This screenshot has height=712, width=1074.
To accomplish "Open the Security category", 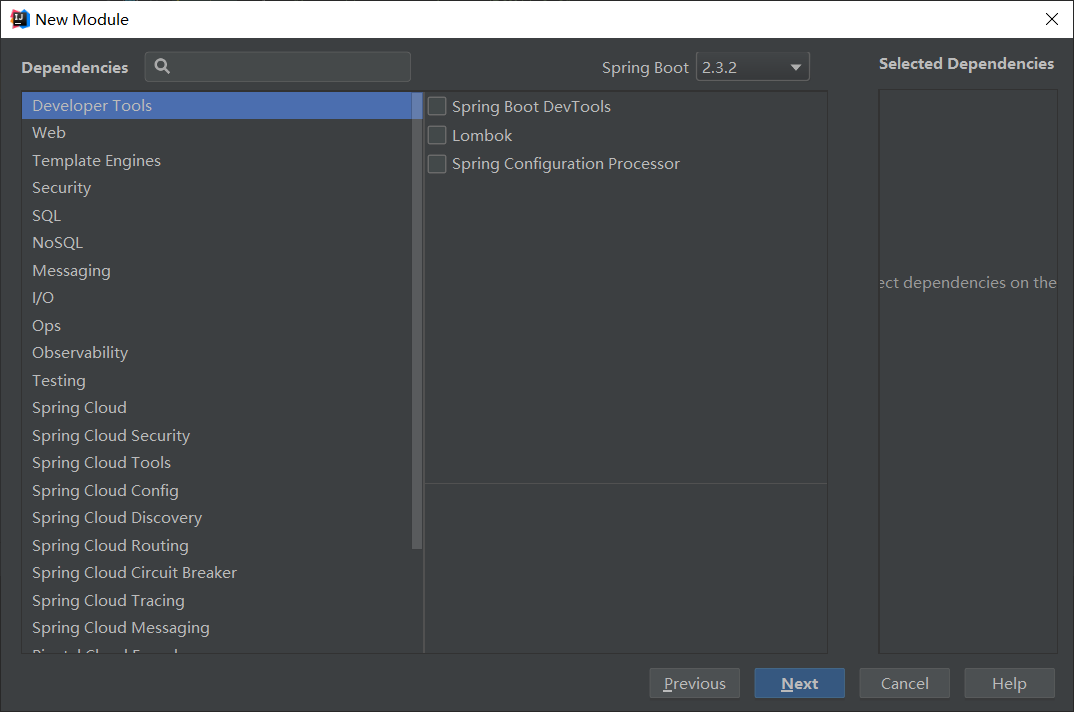I will point(217,188).
